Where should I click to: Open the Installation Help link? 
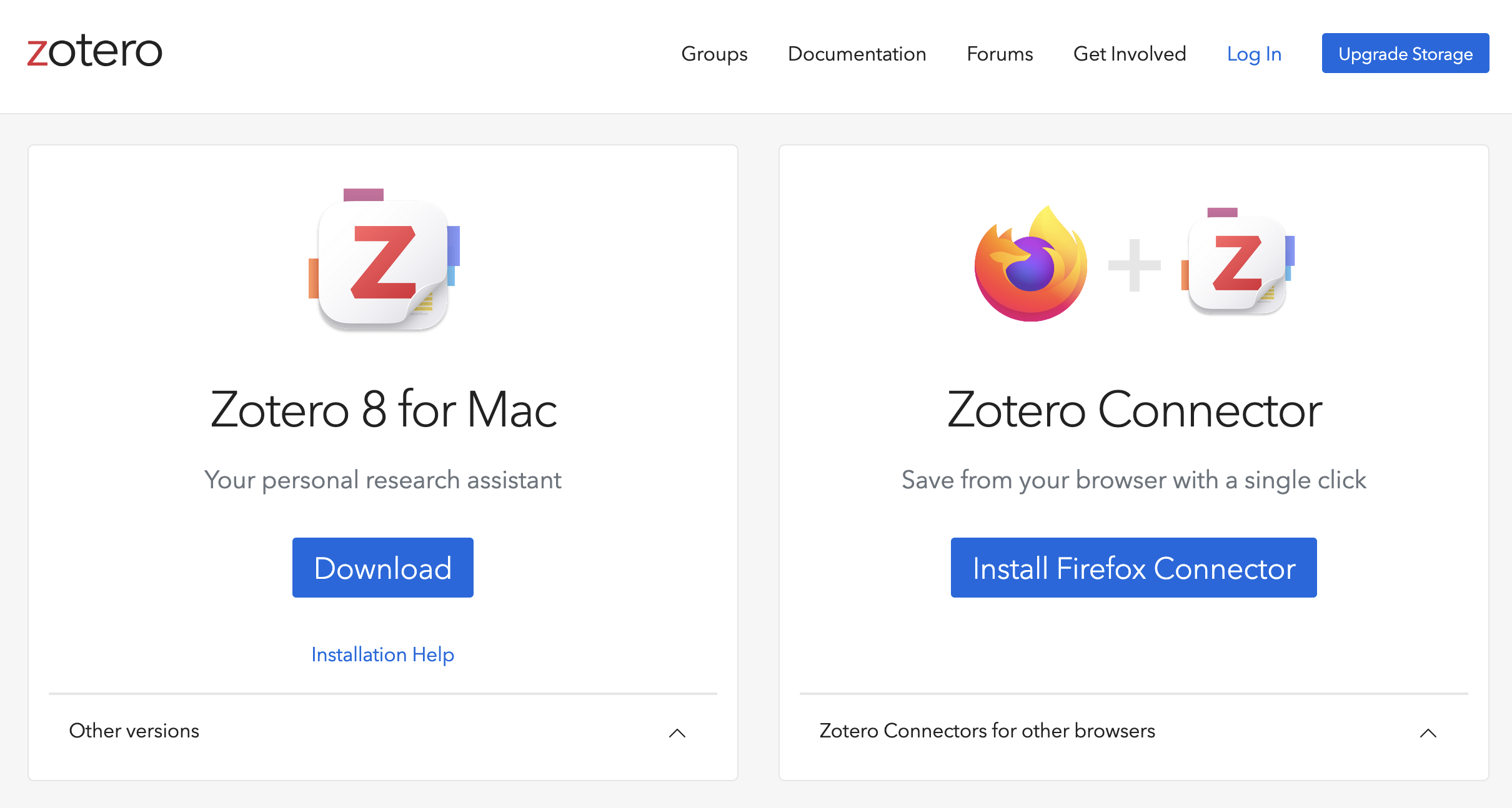382,654
